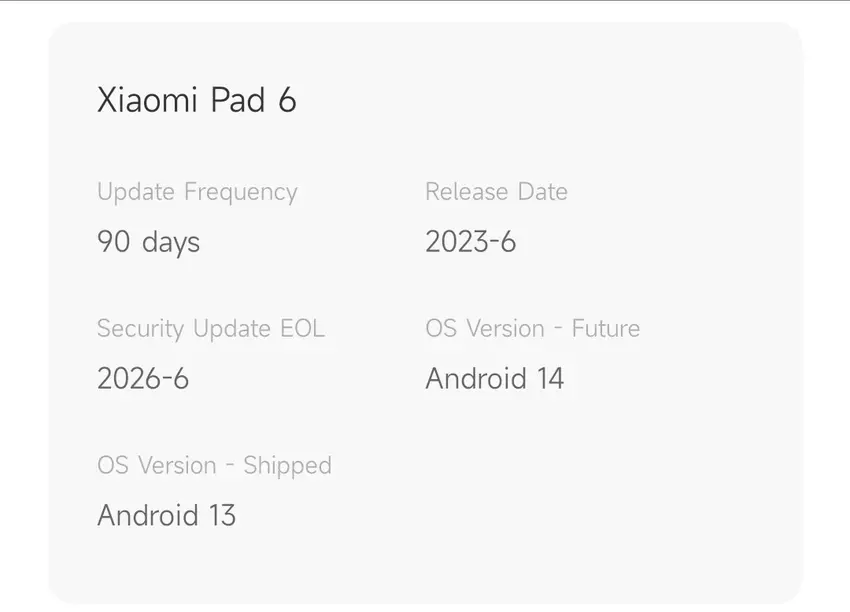
Task: Select the OS Version - Shipped label
Action: [x=214, y=466]
